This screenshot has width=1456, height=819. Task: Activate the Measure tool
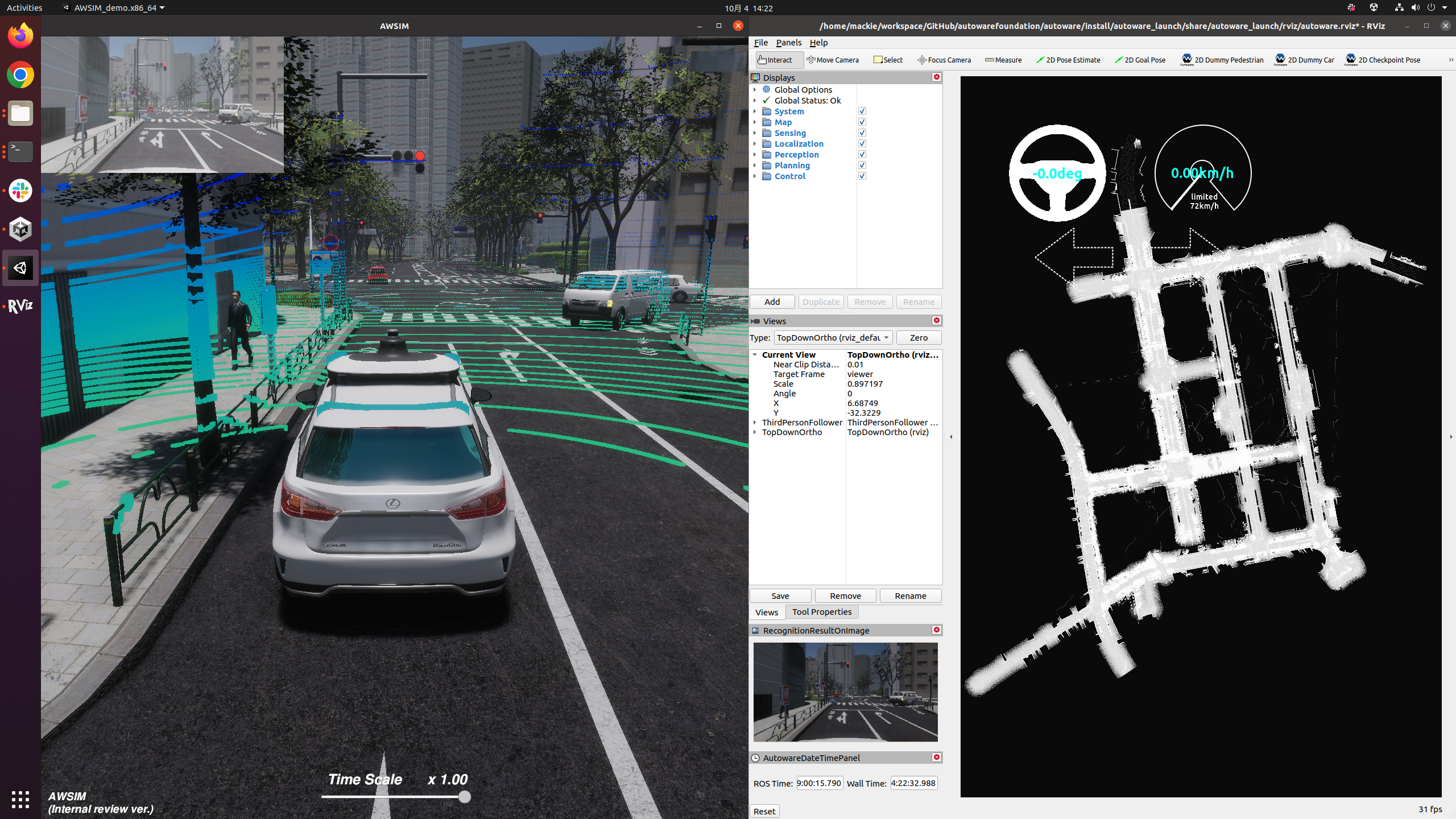click(x=1003, y=60)
